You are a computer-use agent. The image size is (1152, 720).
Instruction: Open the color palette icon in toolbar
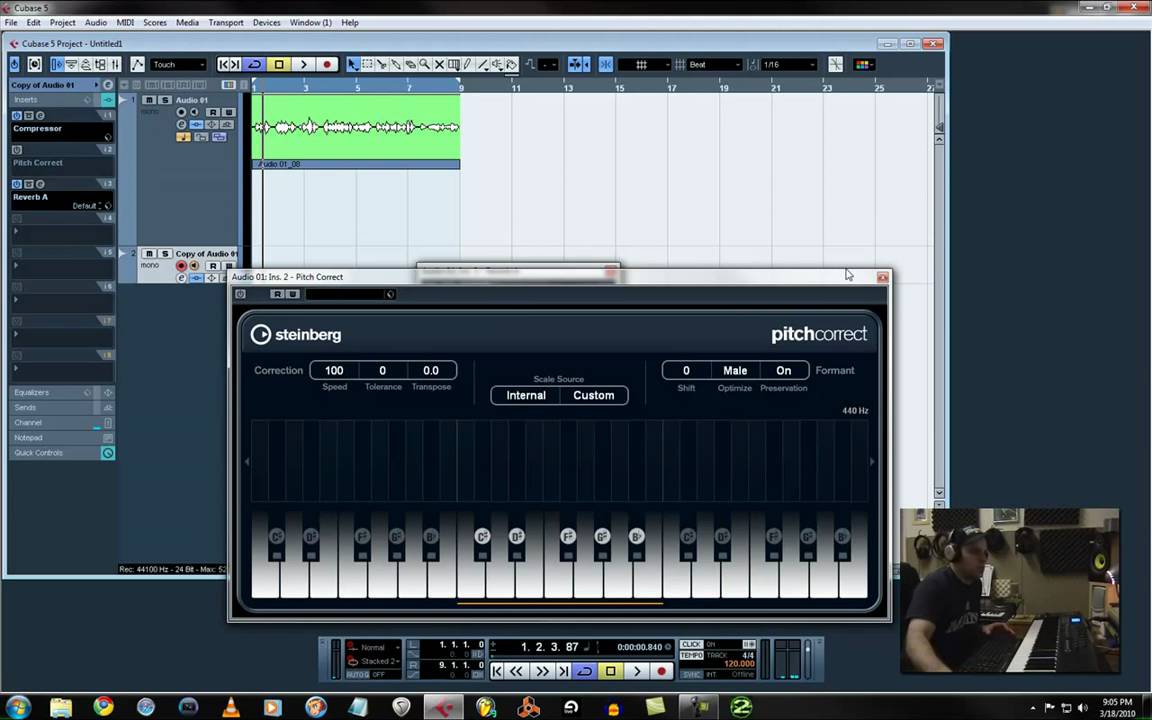[x=864, y=65]
